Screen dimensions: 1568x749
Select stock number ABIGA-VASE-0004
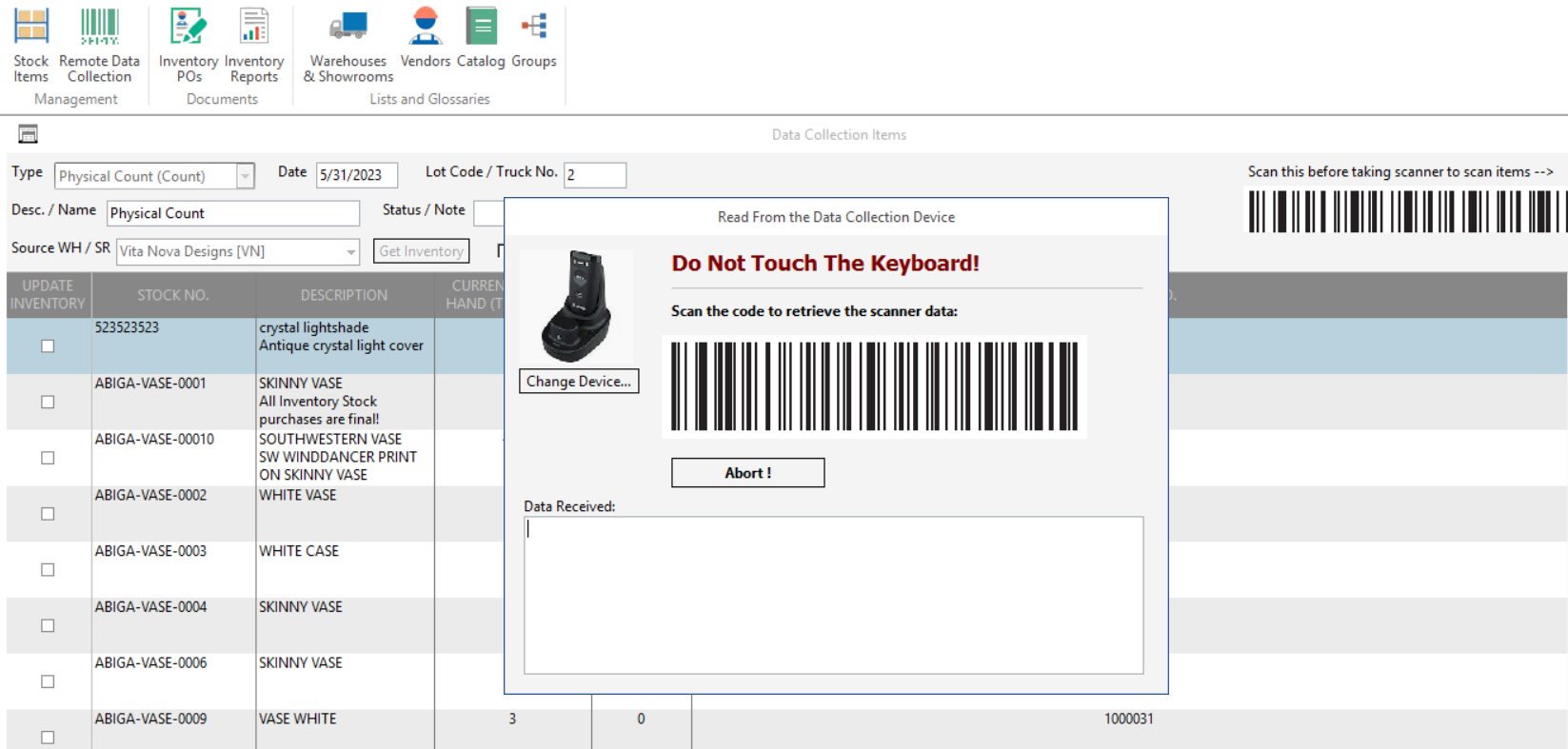[x=150, y=607]
